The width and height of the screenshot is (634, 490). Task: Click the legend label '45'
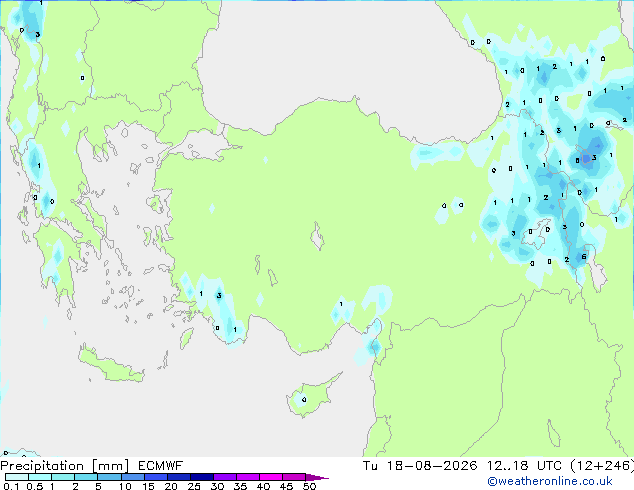(286, 486)
